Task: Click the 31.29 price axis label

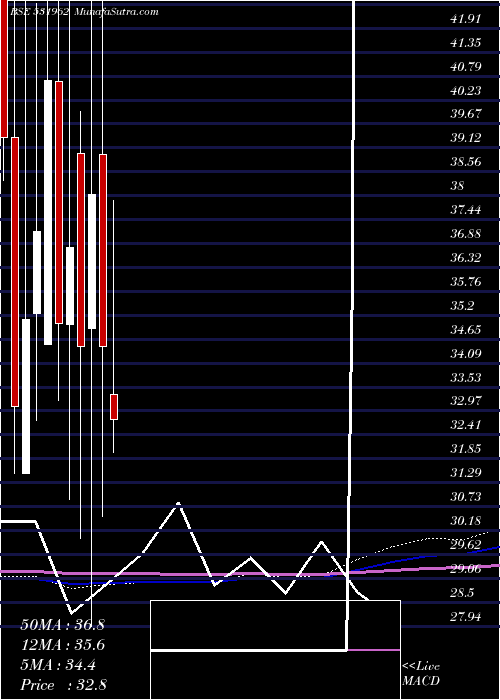Action: [466, 473]
